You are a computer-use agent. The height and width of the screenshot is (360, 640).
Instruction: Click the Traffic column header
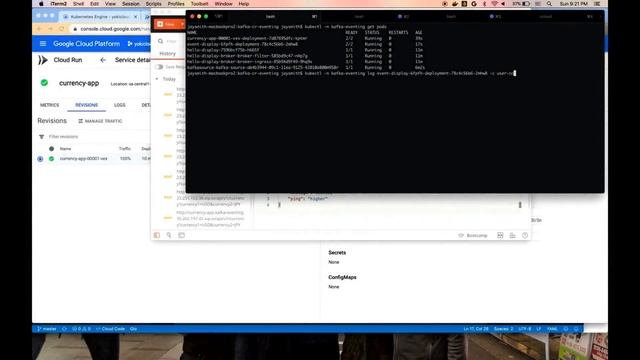(125, 149)
